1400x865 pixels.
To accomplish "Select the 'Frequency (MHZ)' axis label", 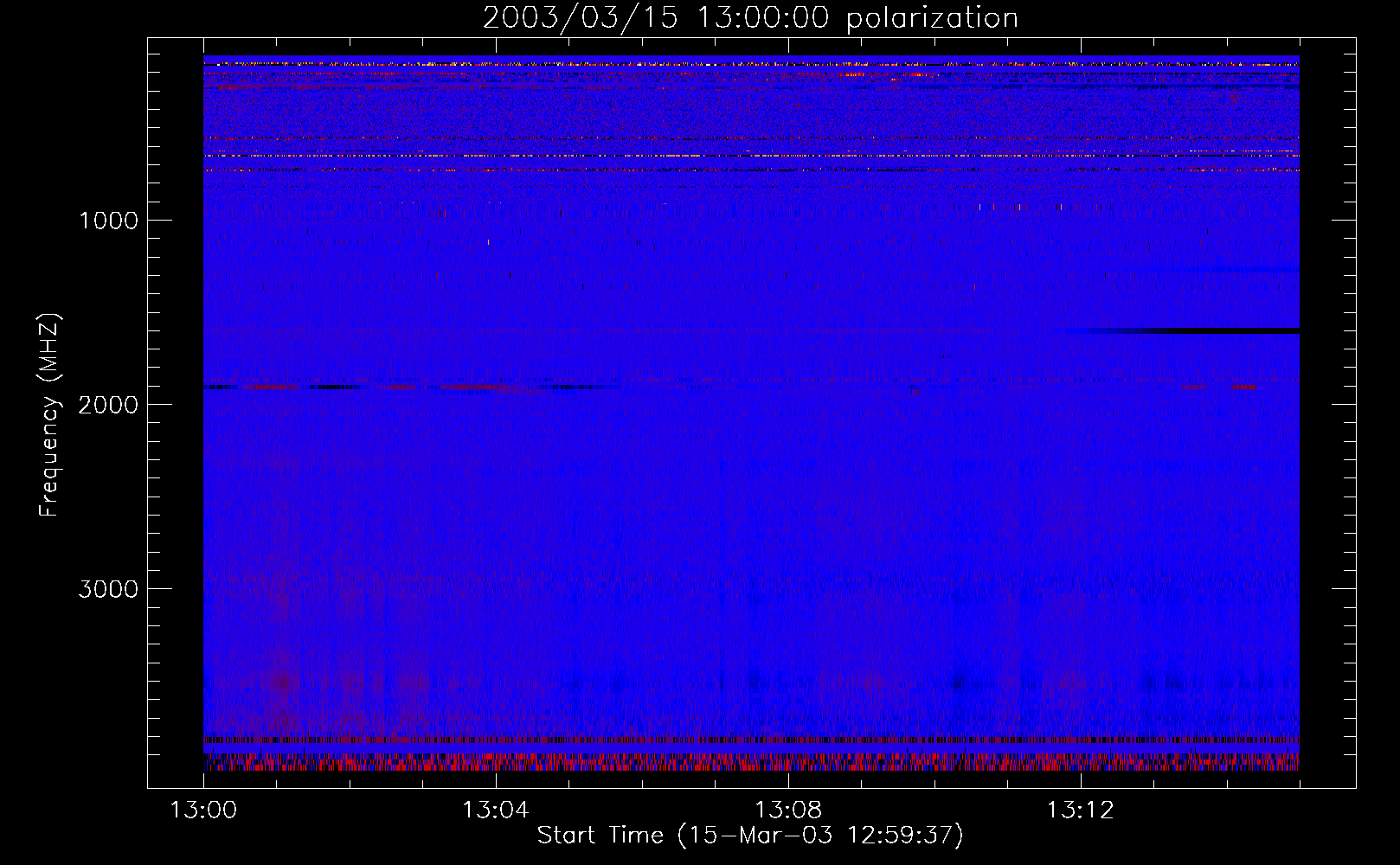I will coord(50,415).
